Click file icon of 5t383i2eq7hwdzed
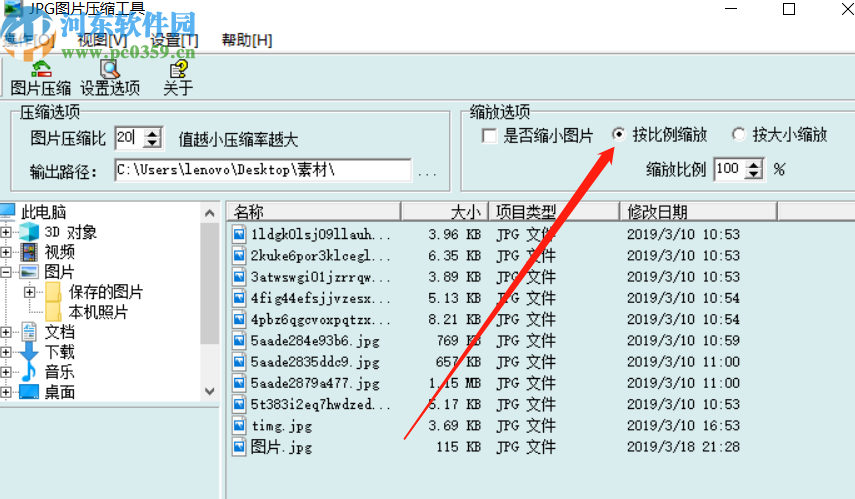Screen dimensions: 855x499 (x=239, y=404)
